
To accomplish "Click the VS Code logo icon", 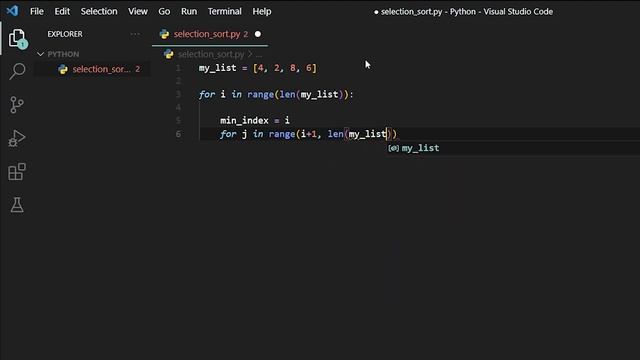I will click(x=12, y=11).
